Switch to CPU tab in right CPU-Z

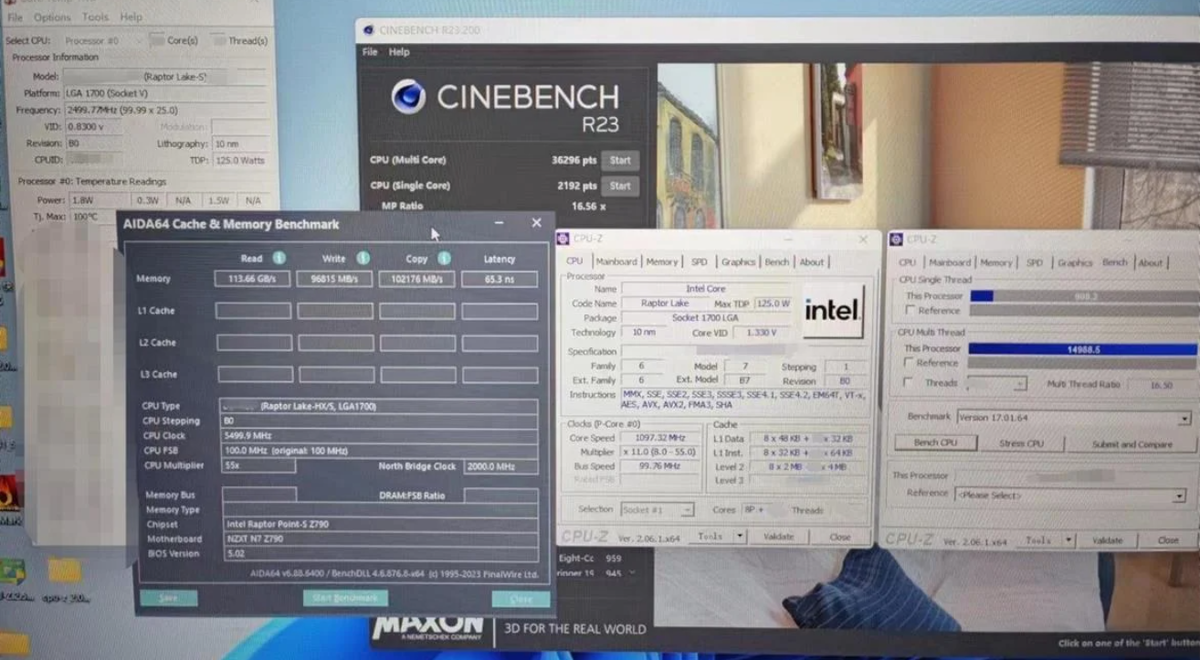pos(907,263)
